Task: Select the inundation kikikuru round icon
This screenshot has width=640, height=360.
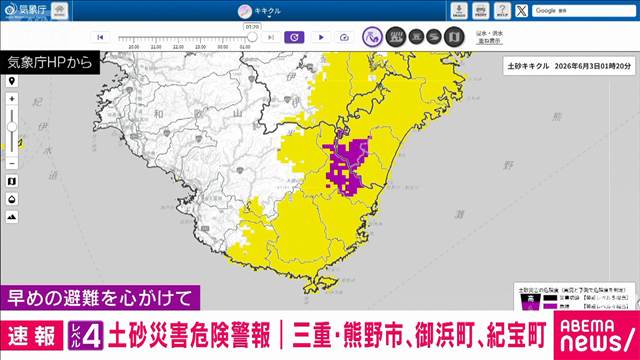Action: coord(396,37)
